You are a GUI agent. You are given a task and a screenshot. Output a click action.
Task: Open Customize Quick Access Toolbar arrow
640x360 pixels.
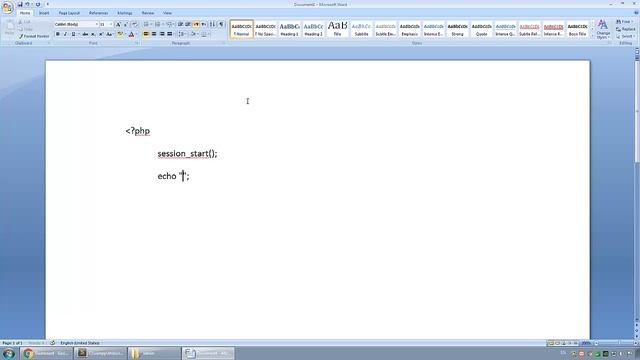tap(47, 4)
